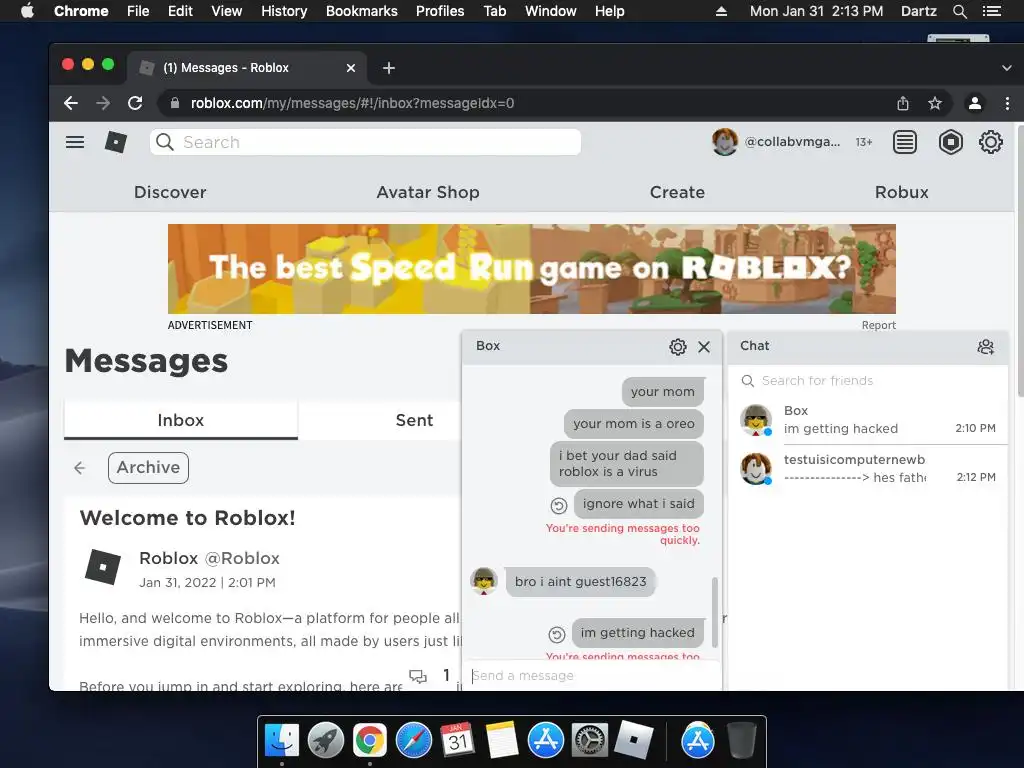The height and width of the screenshot is (768, 1024).
Task: Click the Archive button
Action: (x=148, y=468)
